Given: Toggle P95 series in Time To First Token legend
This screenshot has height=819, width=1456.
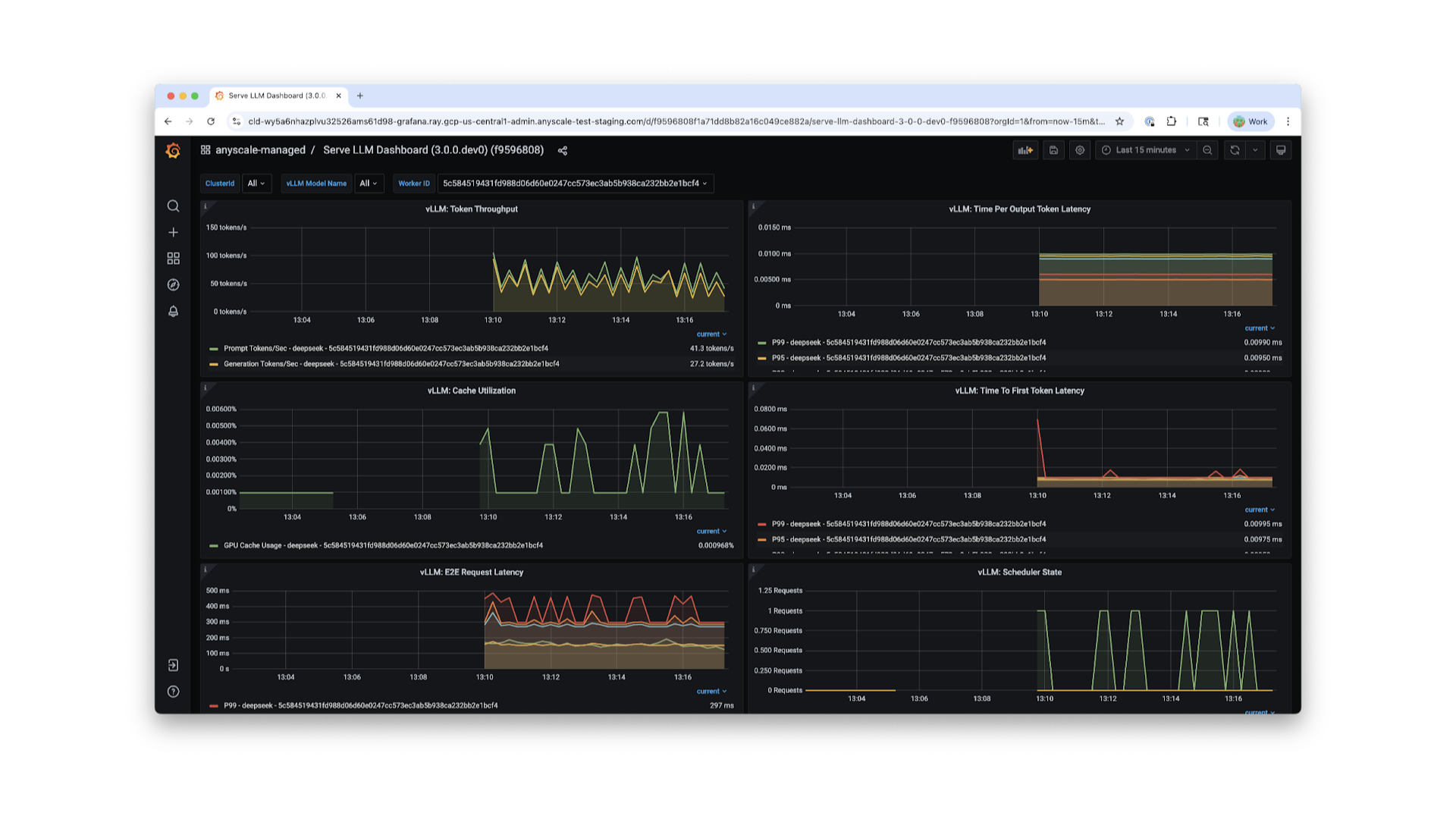Looking at the screenshot, I should click(908, 539).
